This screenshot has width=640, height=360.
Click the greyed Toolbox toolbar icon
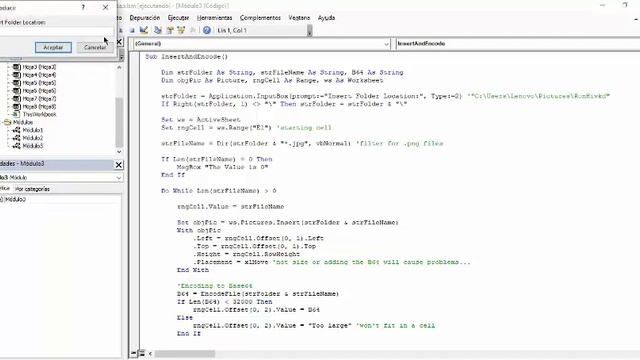point(193,30)
